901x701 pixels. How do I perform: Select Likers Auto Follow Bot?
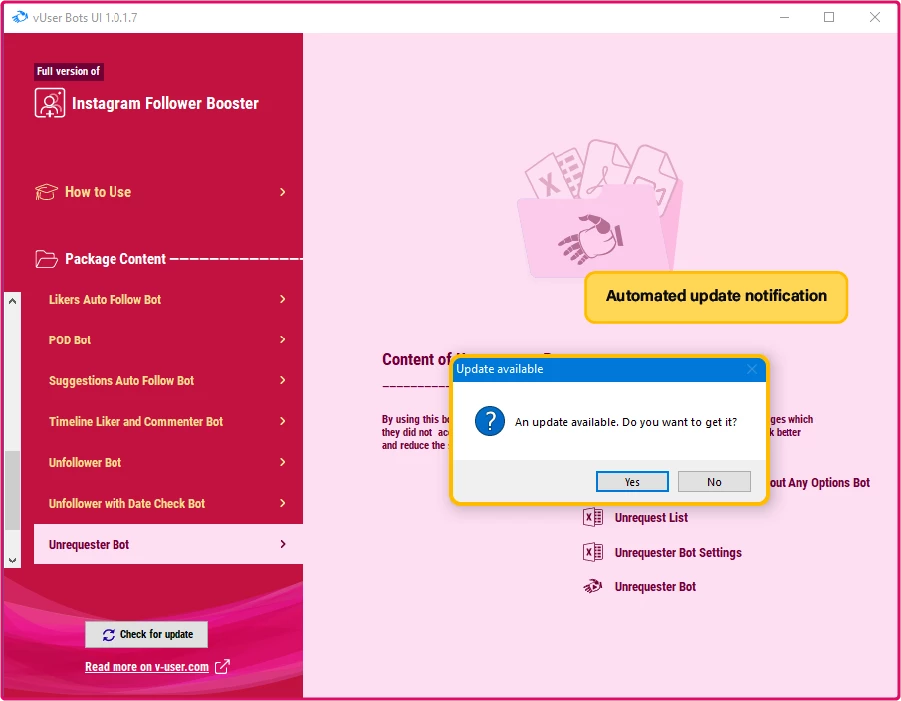pos(168,299)
